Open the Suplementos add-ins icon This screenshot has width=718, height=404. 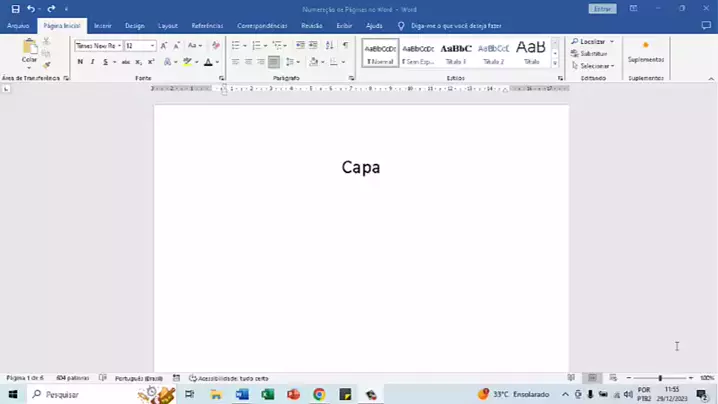coord(645,52)
